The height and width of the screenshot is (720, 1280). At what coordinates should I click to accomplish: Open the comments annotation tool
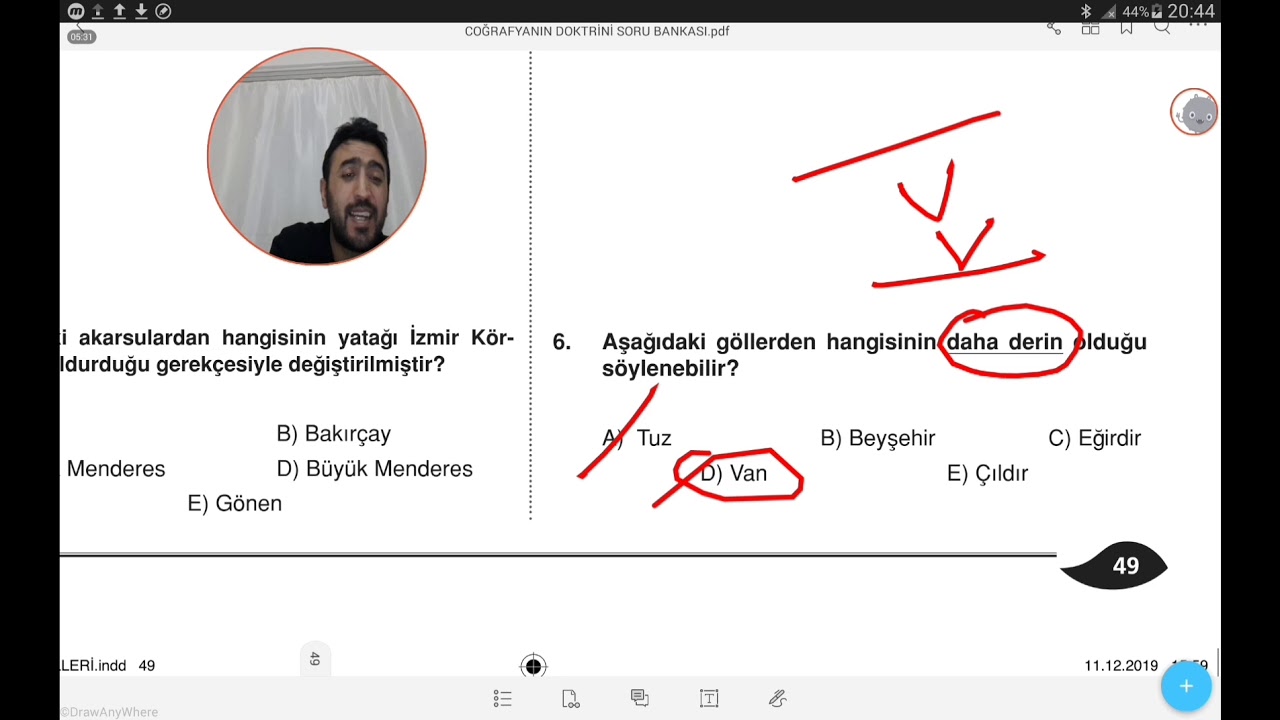point(640,698)
